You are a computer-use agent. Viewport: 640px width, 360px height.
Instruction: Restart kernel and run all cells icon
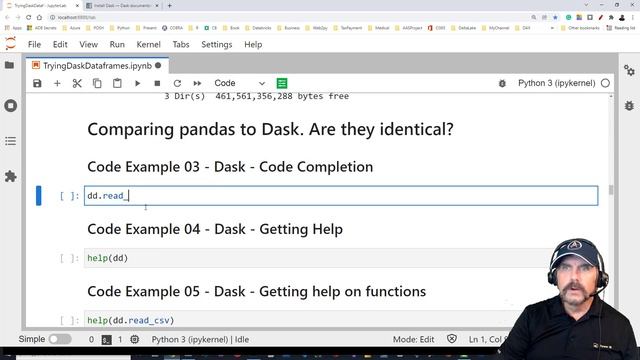tap(197, 83)
